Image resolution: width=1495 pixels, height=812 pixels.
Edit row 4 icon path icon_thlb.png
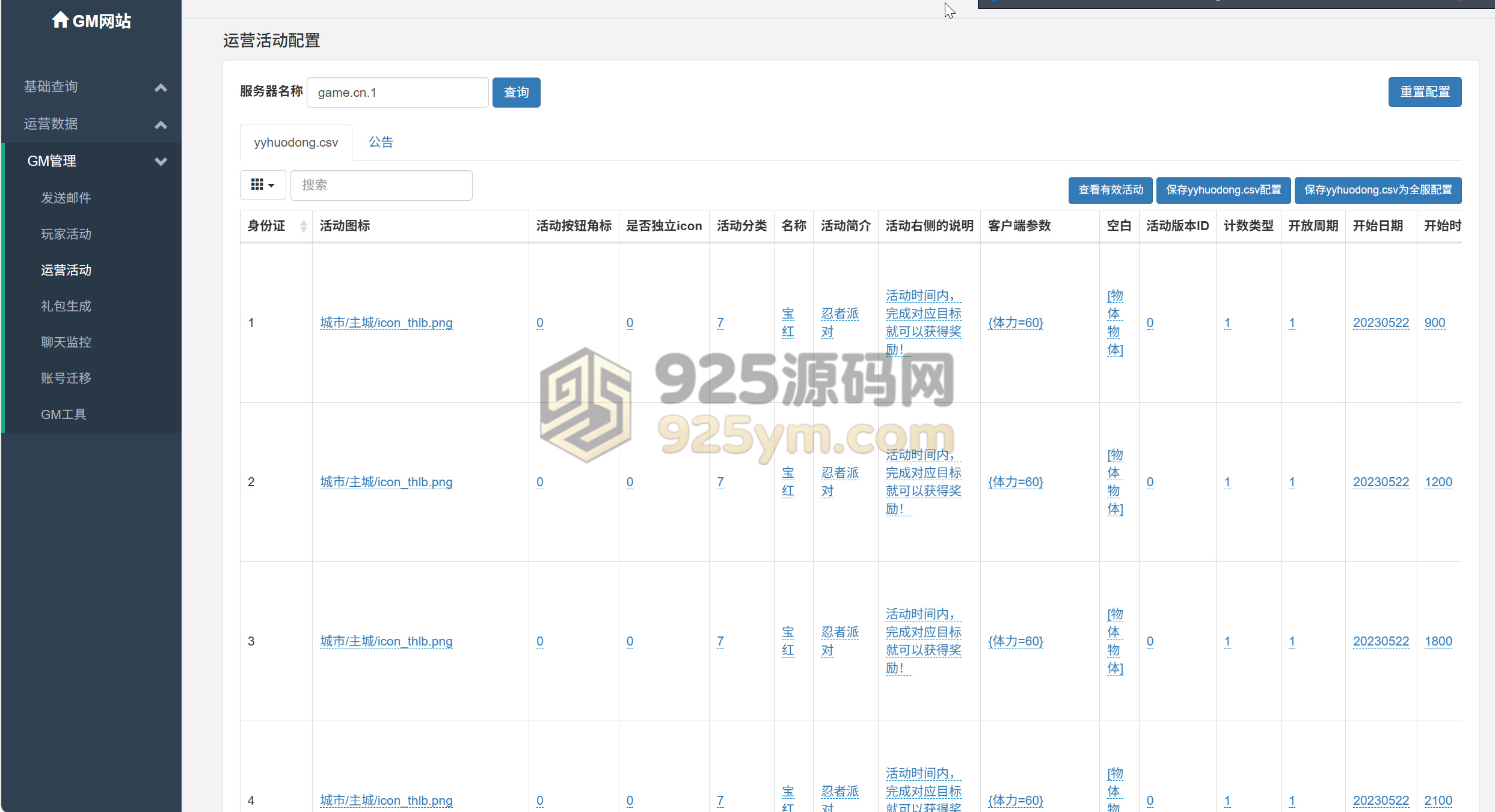[x=386, y=801]
